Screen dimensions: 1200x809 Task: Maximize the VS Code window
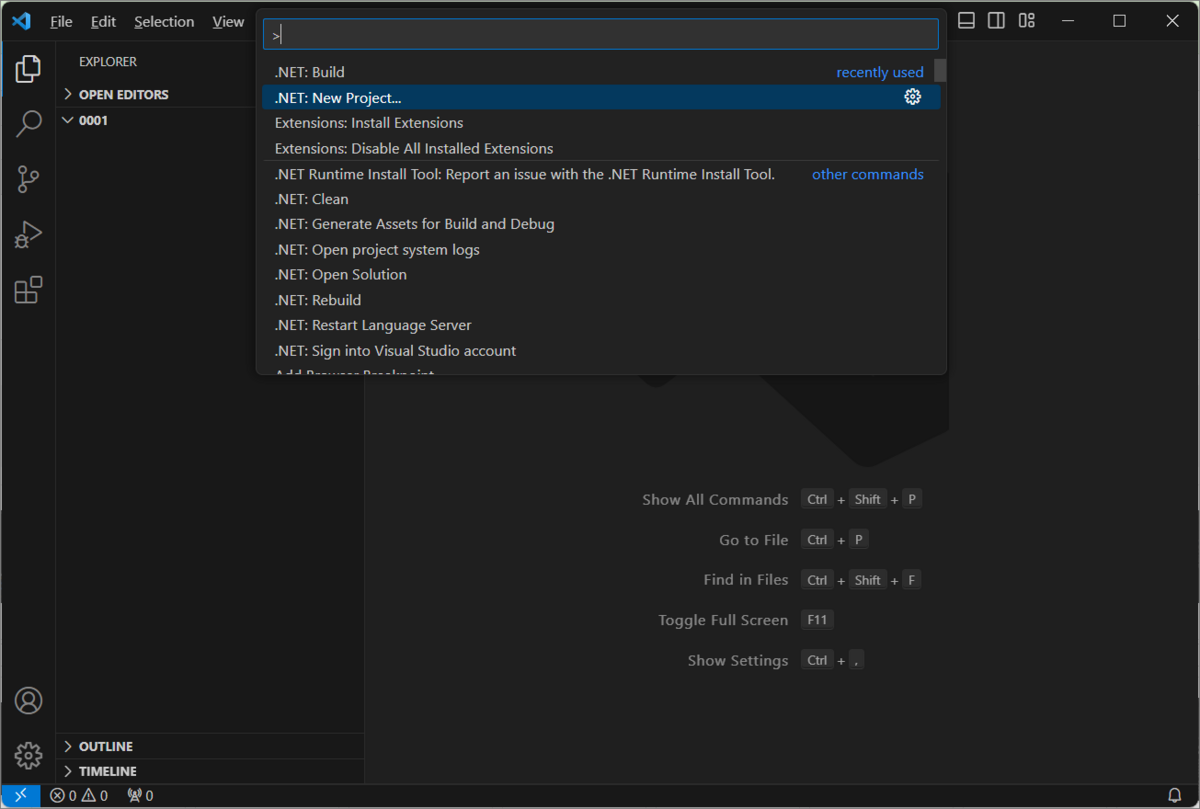1119,21
